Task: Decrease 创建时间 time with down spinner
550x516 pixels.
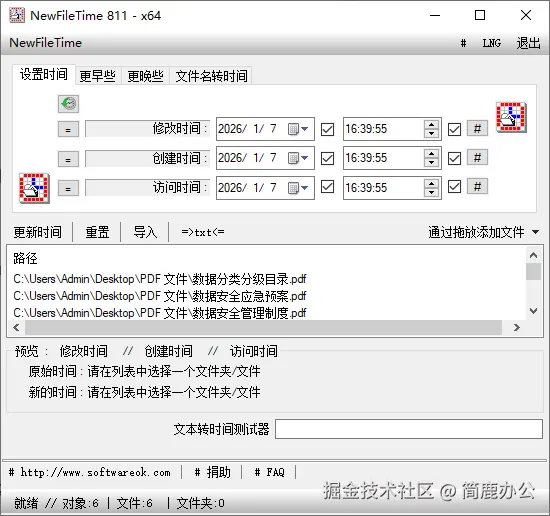Action: [x=431, y=163]
